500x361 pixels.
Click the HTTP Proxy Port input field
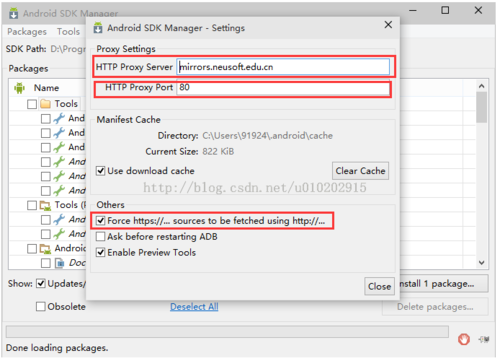[283, 88]
